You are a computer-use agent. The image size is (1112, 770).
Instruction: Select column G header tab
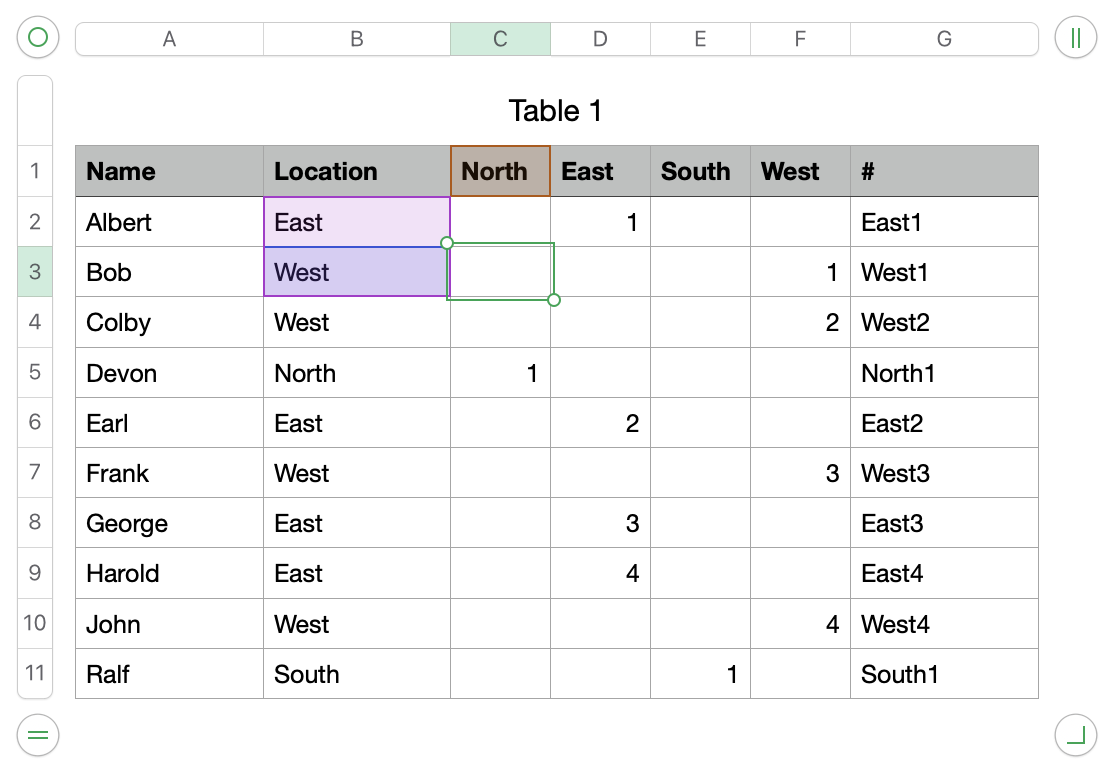[943, 39]
